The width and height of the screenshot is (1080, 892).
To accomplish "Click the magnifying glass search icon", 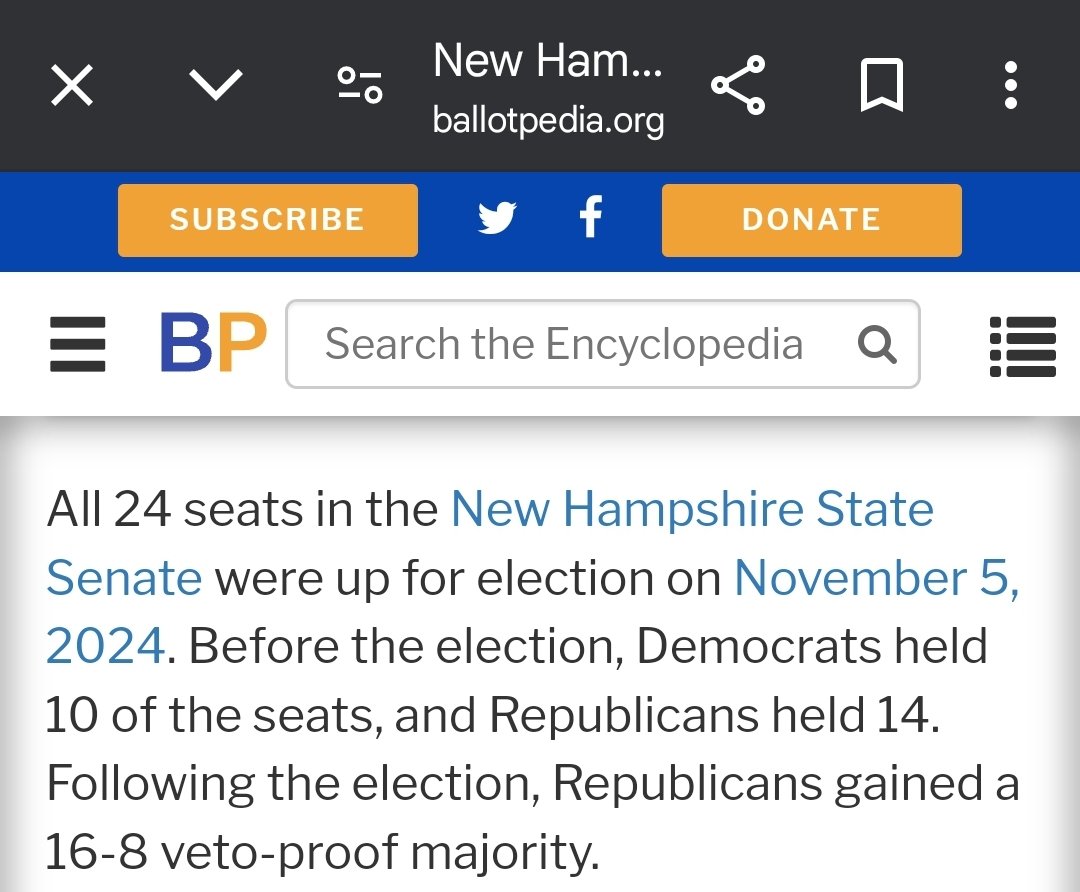I will (877, 344).
